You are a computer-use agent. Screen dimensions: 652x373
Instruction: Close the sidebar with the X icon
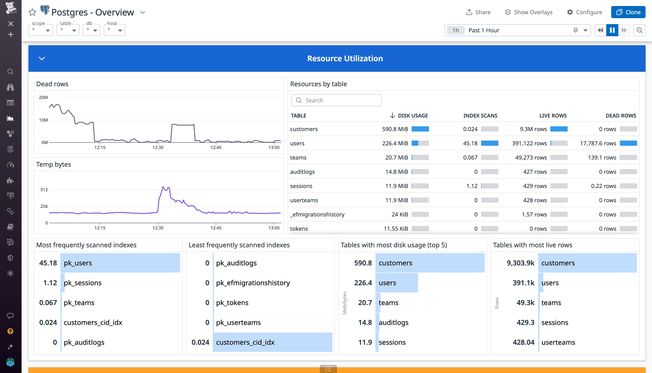11,24
